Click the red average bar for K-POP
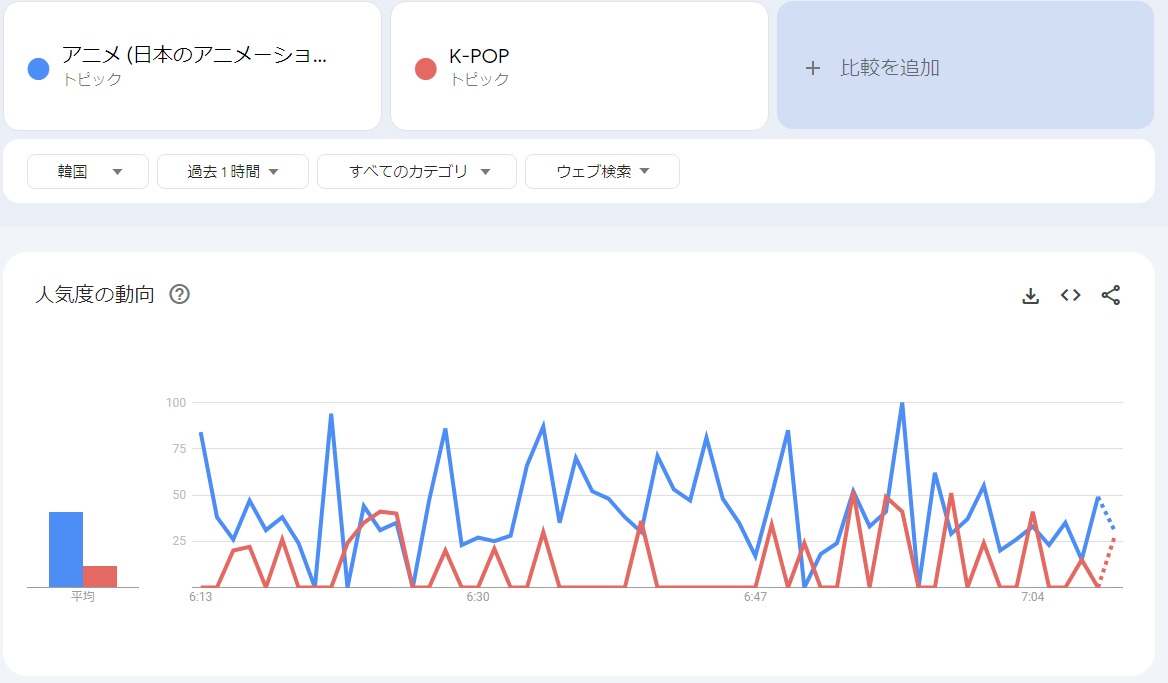This screenshot has height=683, width=1168. (x=100, y=576)
